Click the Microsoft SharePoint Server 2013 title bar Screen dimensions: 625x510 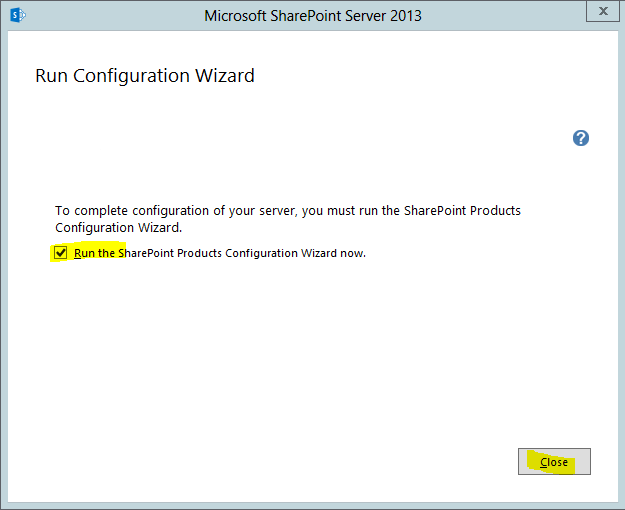312,16
